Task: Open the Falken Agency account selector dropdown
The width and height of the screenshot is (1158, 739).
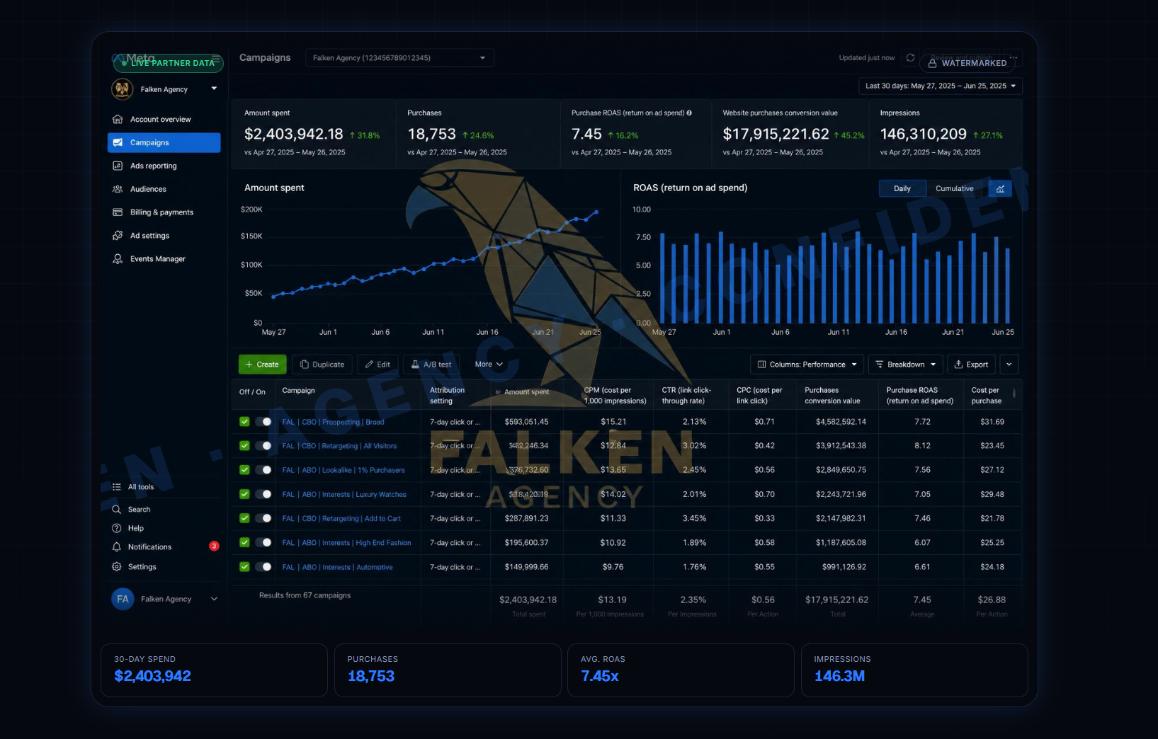Action: pos(400,58)
